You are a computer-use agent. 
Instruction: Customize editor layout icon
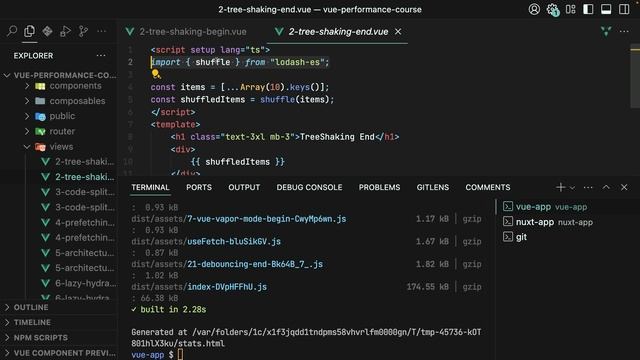coord(571,9)
